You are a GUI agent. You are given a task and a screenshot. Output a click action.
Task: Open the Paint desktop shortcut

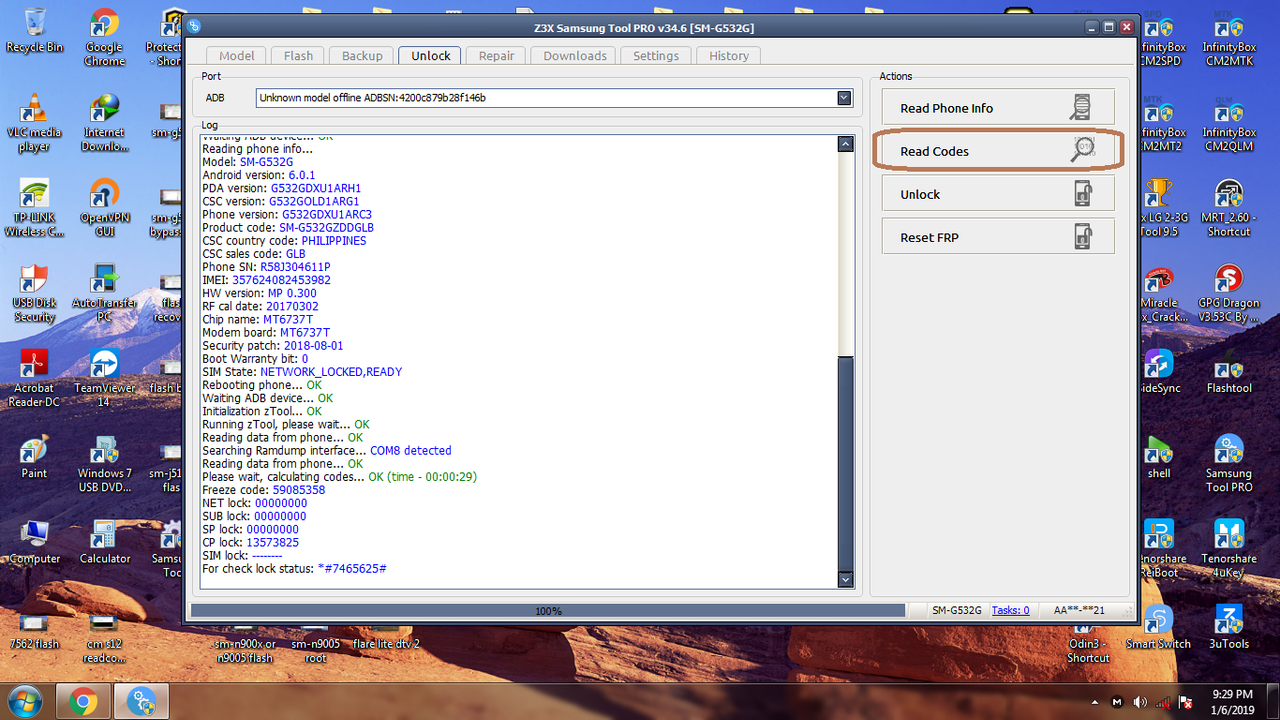click(x=34, y=458)
